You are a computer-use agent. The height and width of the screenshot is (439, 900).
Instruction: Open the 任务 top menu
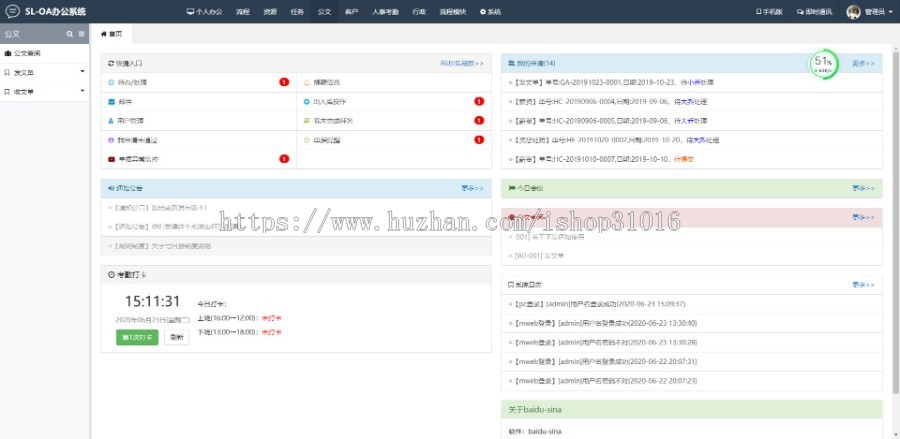point(297,11)
